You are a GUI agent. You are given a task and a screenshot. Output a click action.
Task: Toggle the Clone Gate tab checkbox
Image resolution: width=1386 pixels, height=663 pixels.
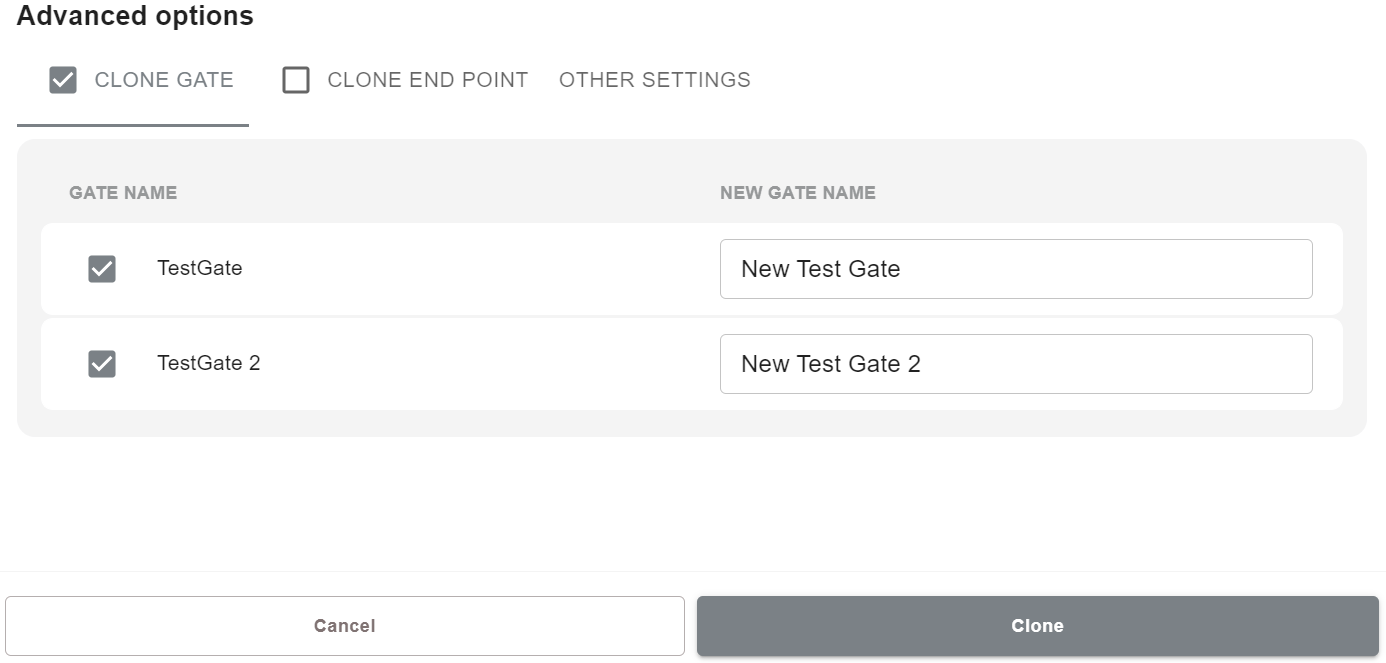(x=63, y=80)
